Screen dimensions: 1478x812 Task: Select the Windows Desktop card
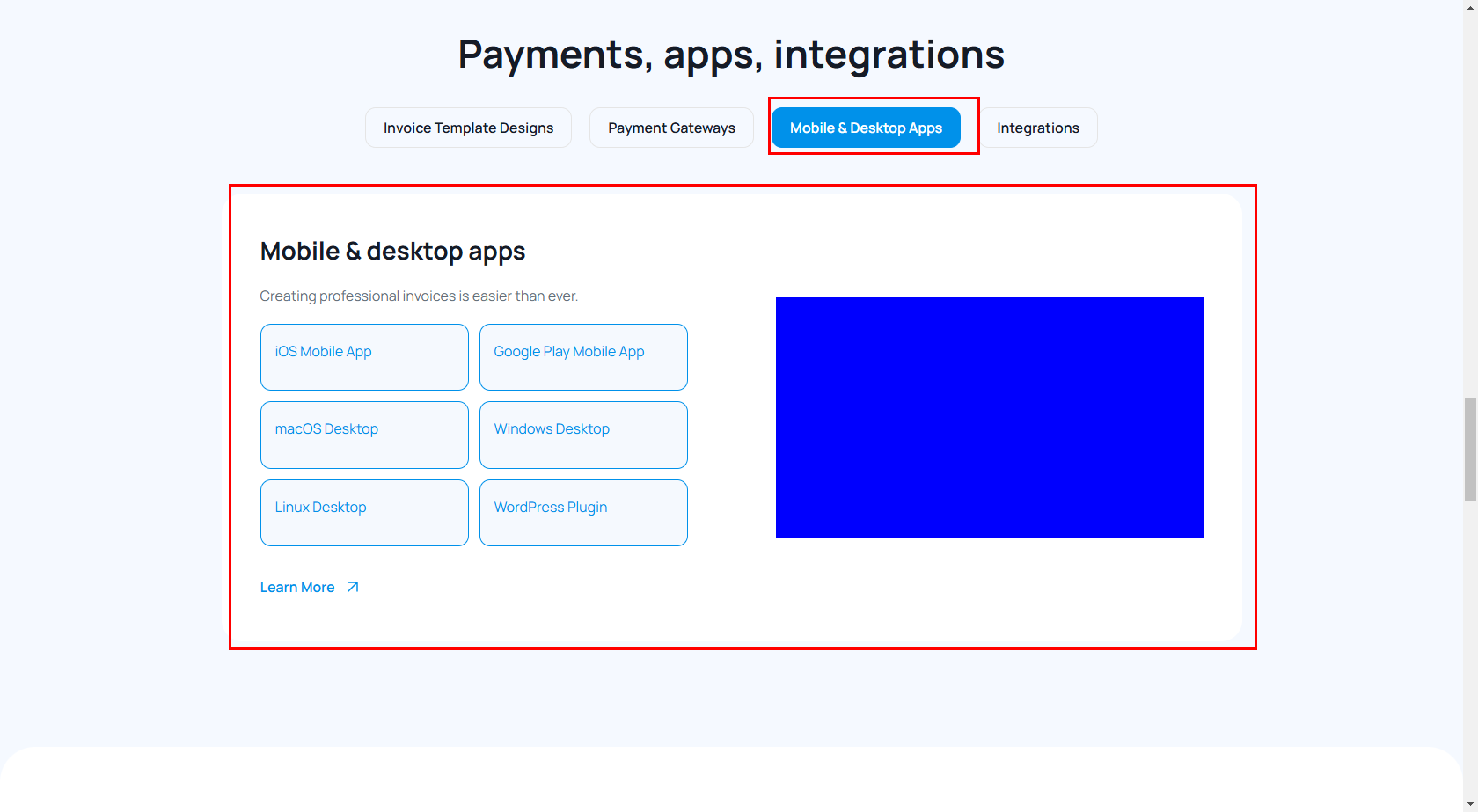coord(583,435)
